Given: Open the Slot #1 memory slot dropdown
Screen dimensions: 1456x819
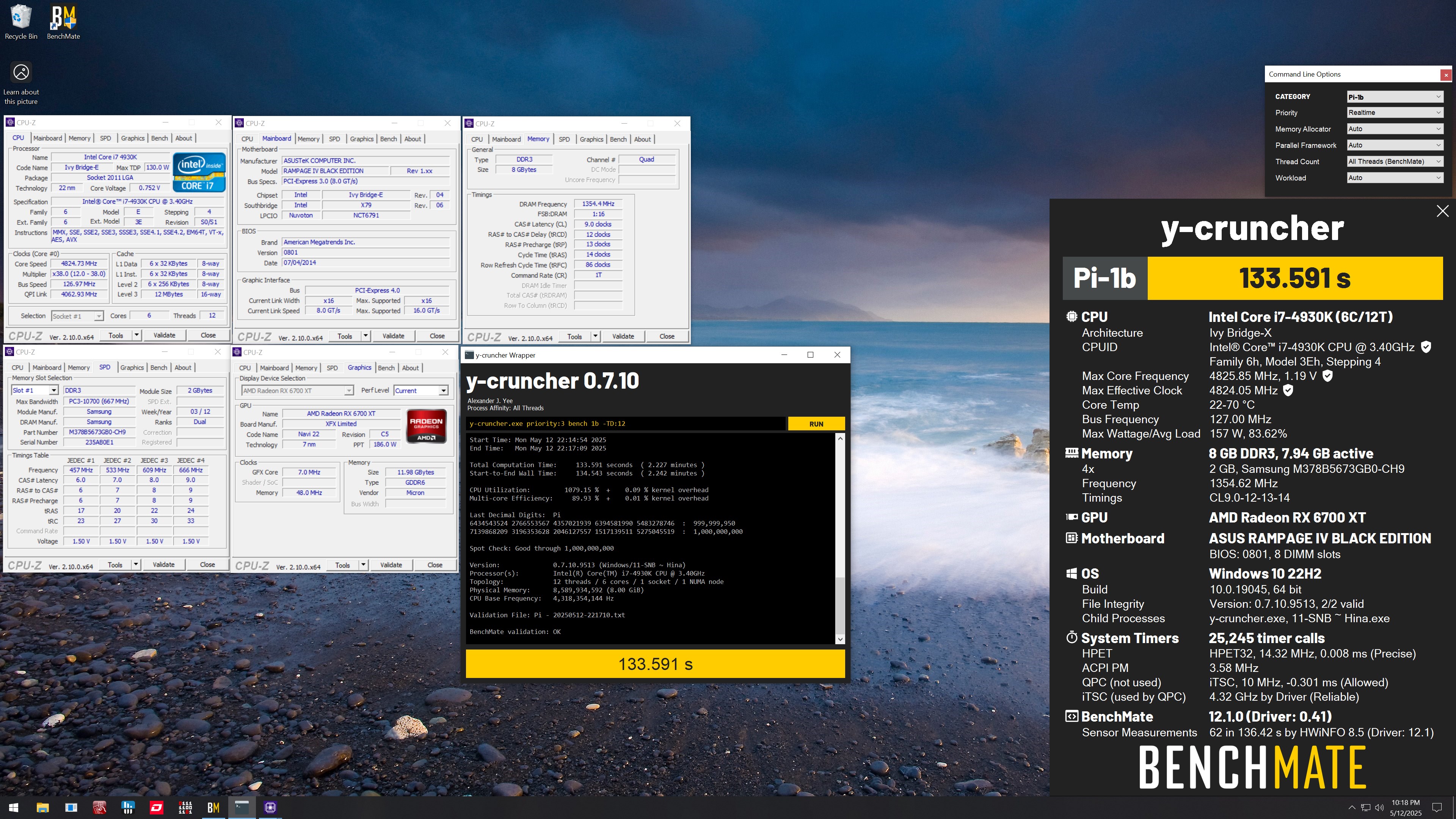Looking at the screenshot, I should click(x=35, y=390).
